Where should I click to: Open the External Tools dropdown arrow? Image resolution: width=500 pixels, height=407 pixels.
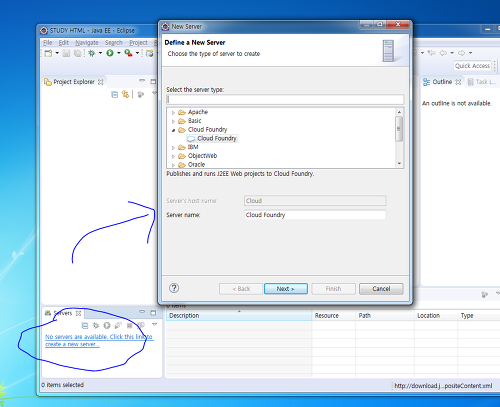coord(137,53)
